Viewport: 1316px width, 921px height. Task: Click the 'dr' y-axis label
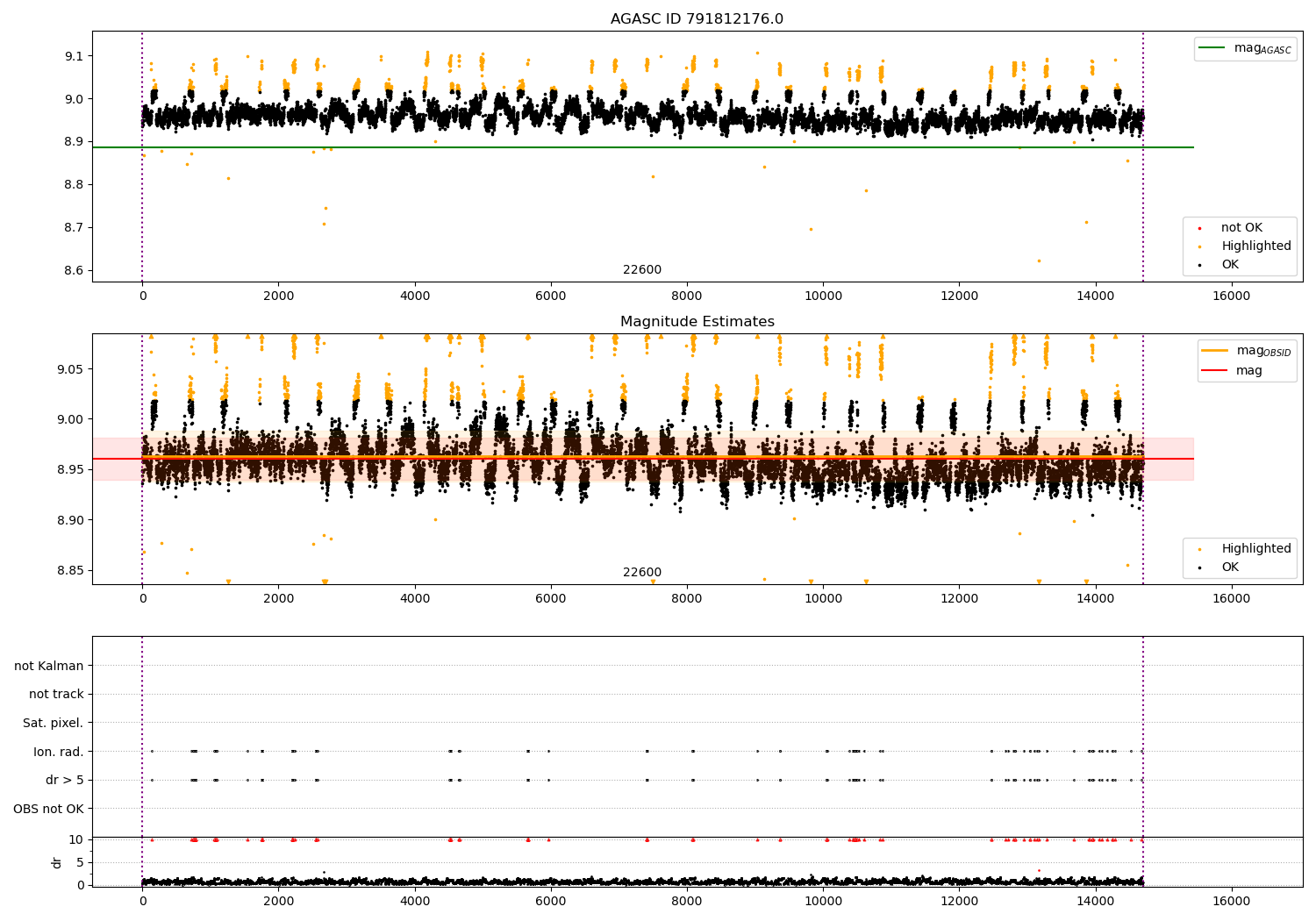[57, 862]
